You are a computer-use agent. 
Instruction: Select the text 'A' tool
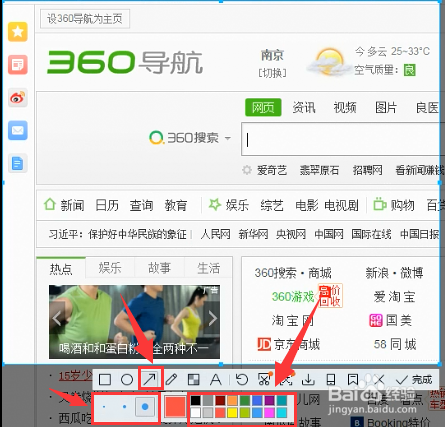click(216, 379)
